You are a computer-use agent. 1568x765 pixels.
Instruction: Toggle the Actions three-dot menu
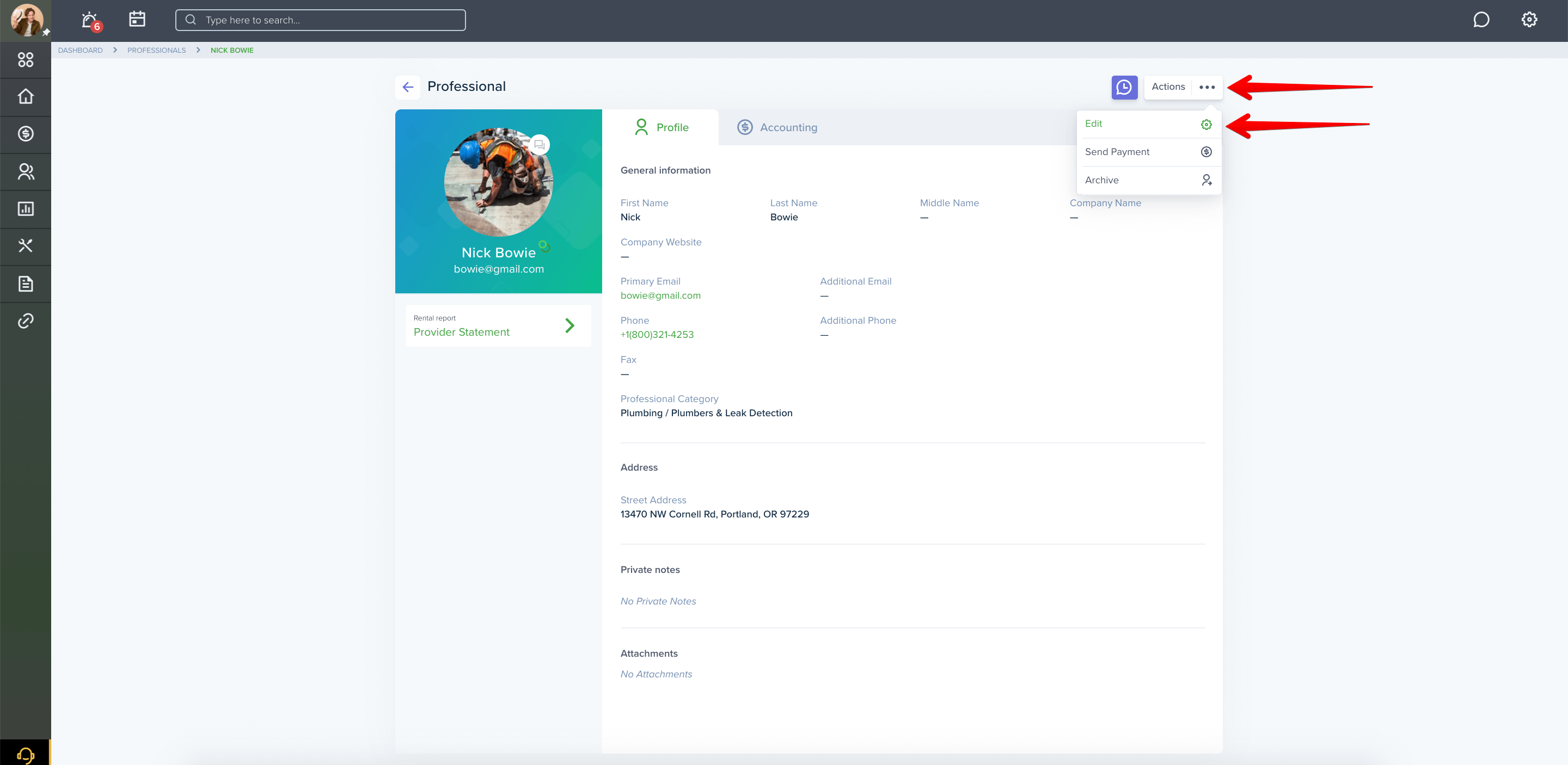click(1207, 87)
